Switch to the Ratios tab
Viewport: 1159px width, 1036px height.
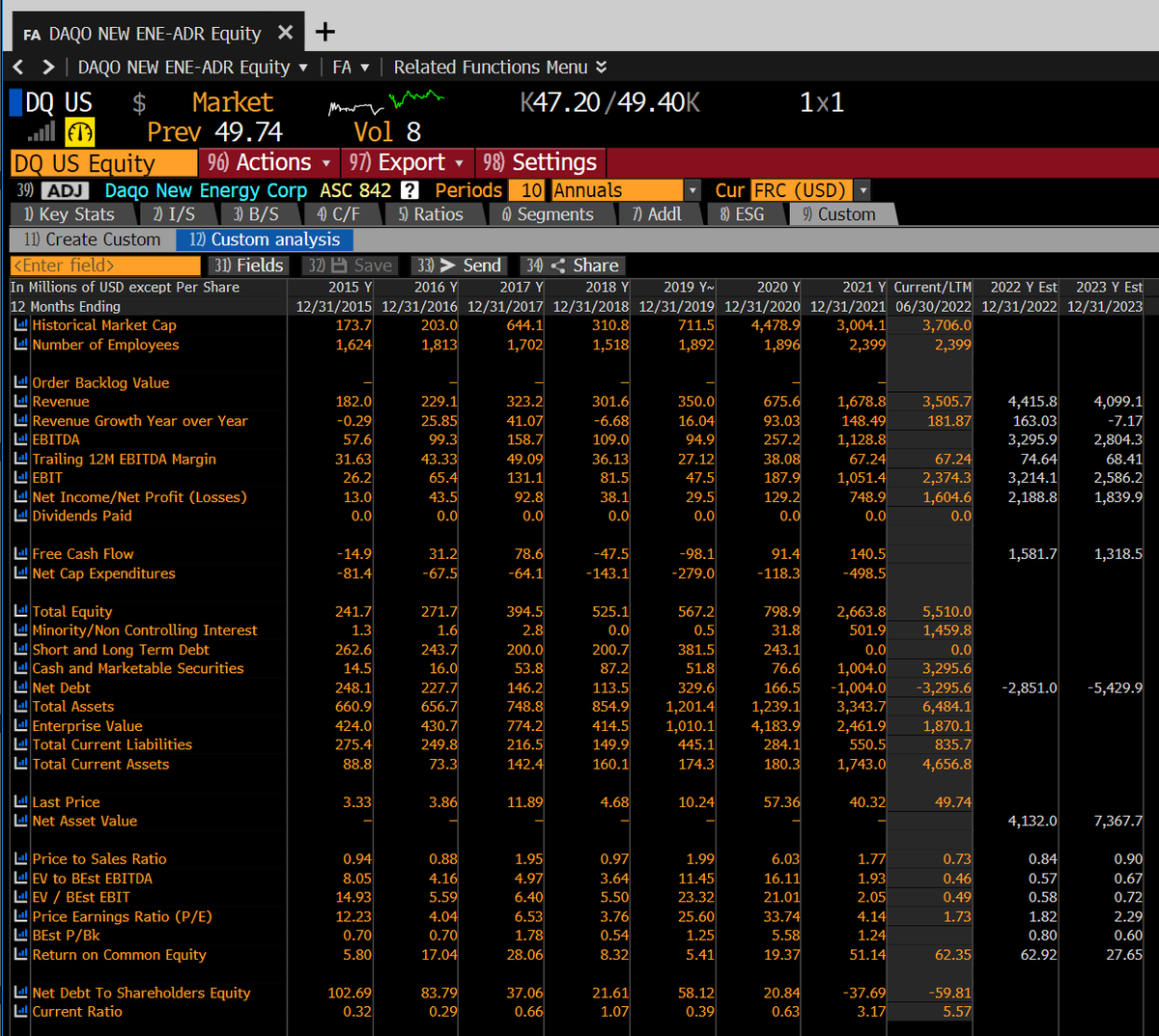pyautogui.click(x=432, y=214)
